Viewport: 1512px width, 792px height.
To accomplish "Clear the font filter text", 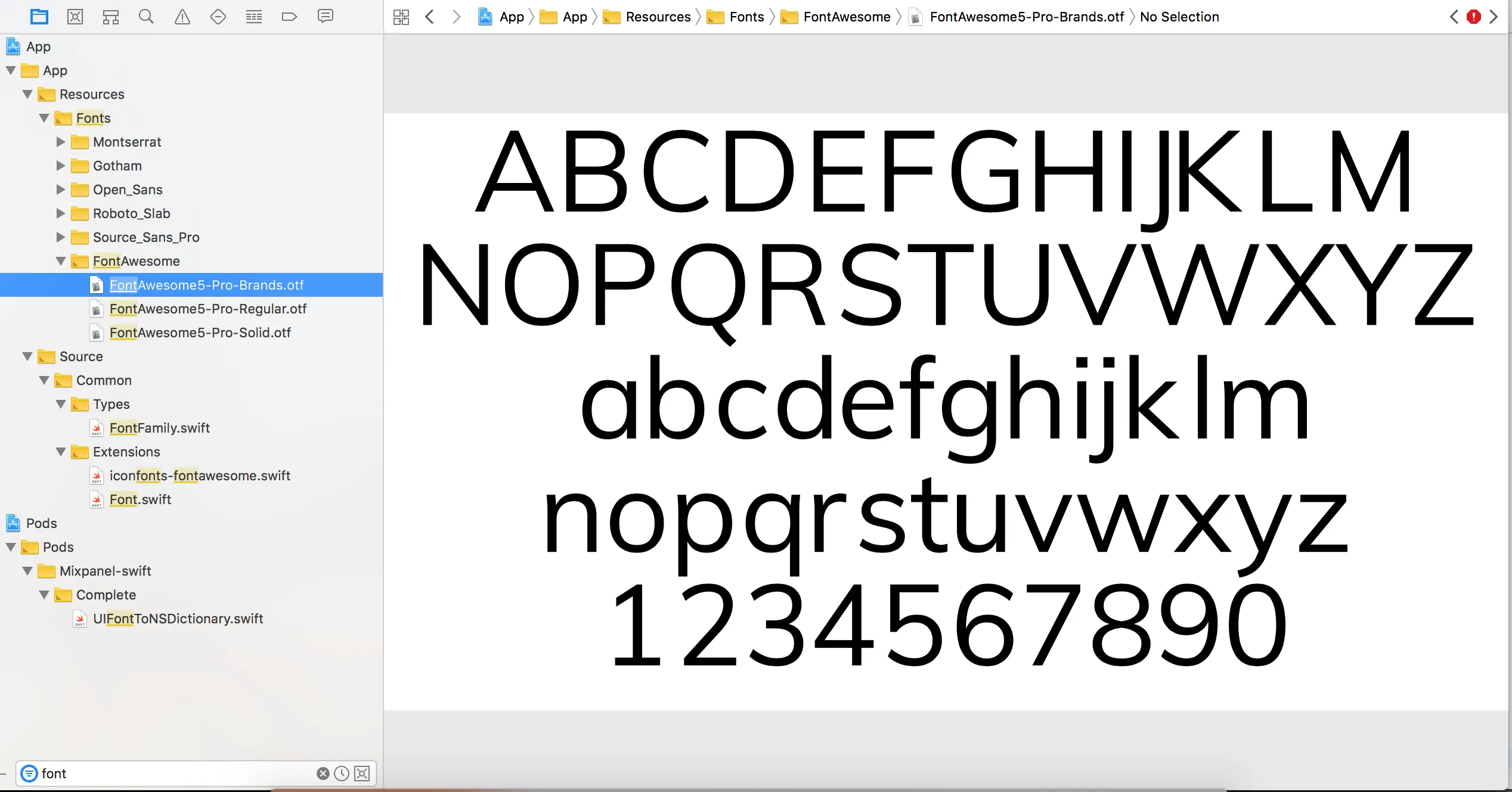I will (323, 774).
